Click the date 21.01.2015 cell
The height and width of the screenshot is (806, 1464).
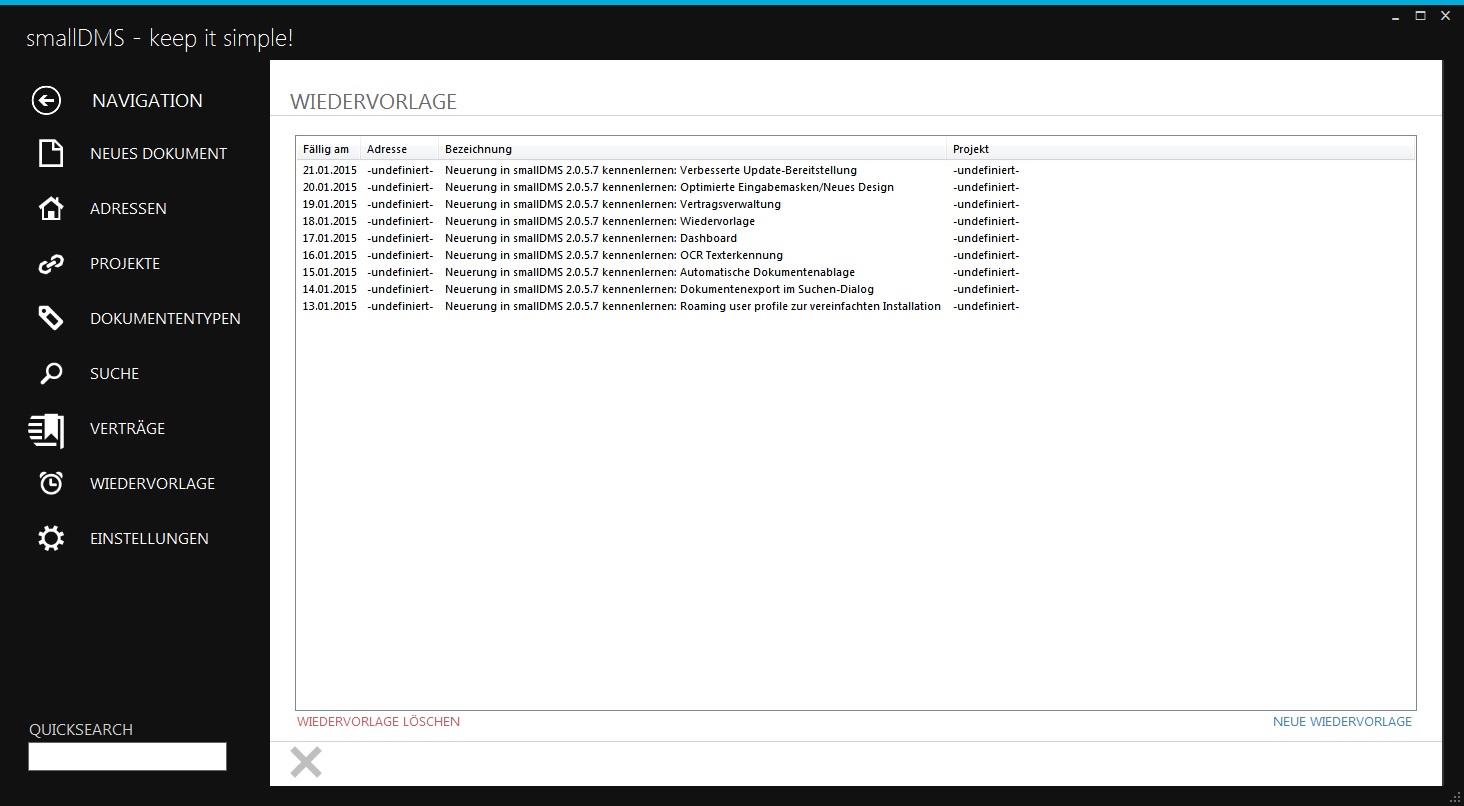point(330,171)
